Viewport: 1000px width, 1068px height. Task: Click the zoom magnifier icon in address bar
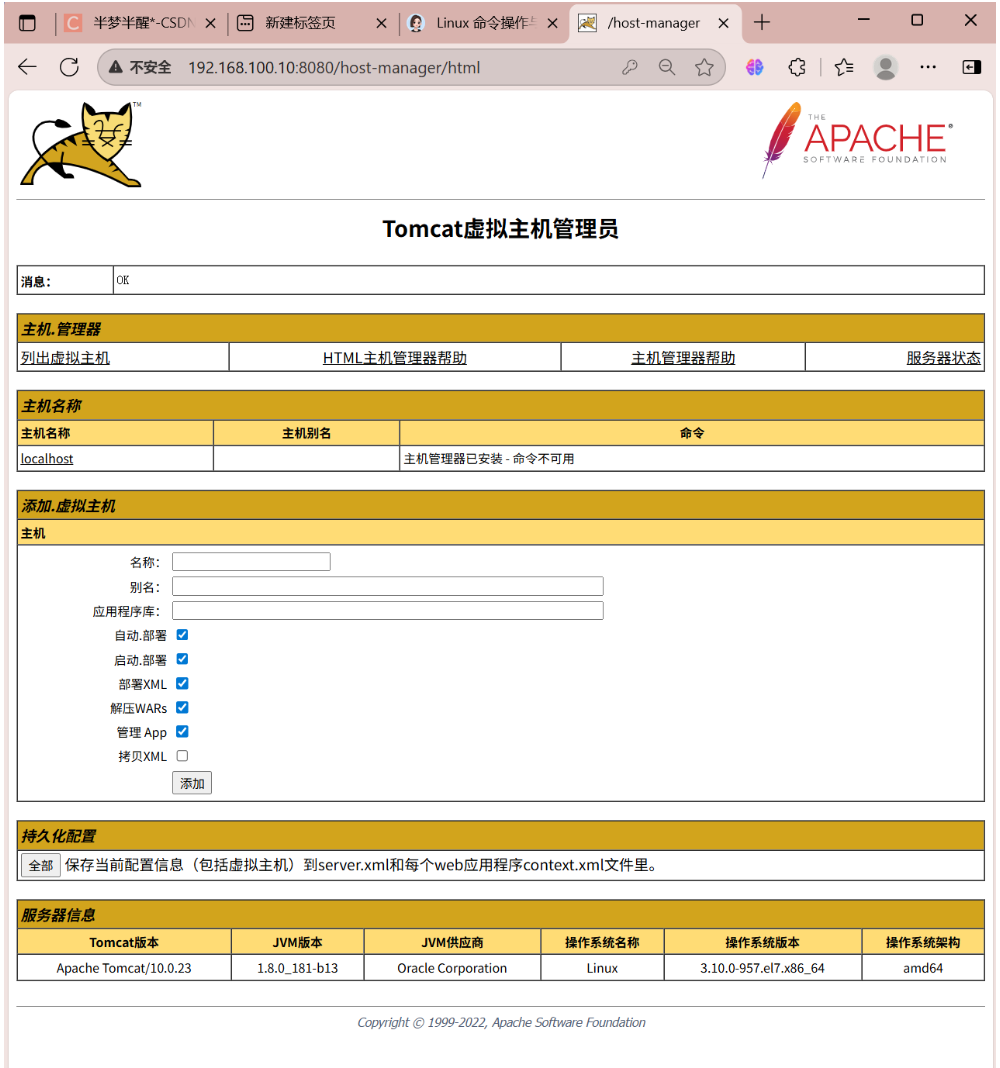pos(667,67)
